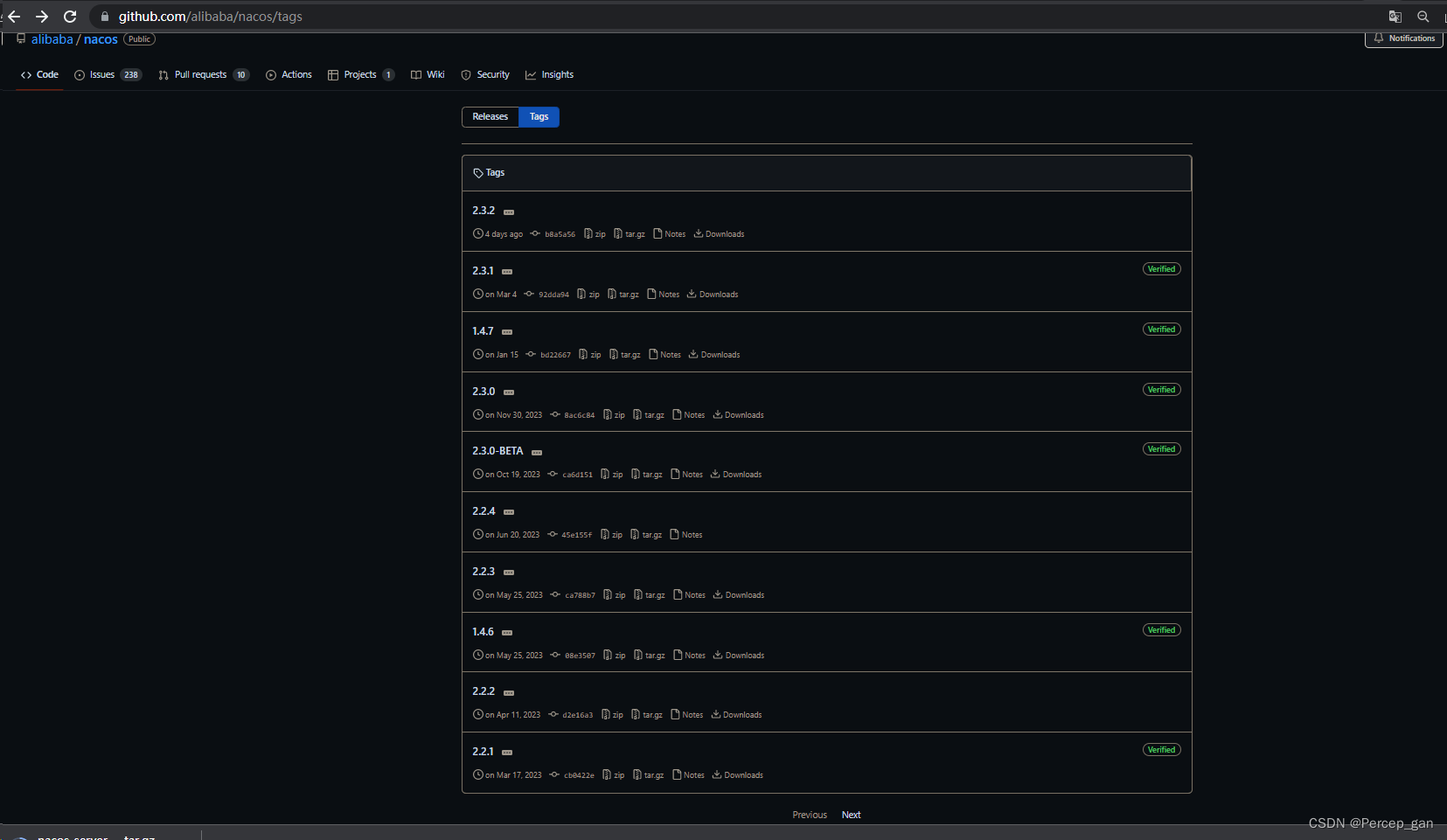Open commit b8a5a56 of tag 2.3.2
Image resolution: width=1447 pixels, height=840 pixels.
pos(553,234)
